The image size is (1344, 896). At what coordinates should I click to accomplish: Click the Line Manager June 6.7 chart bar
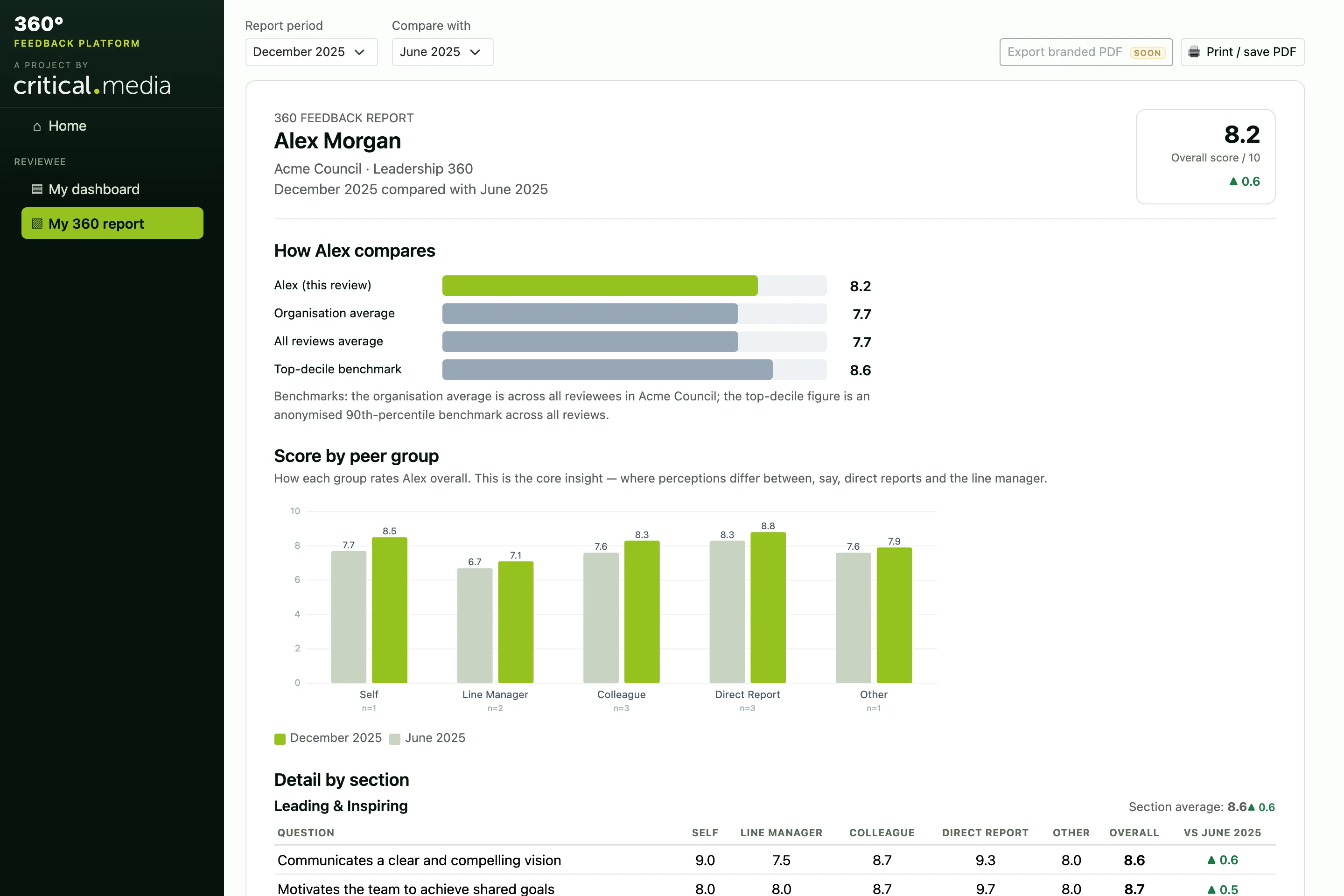point(475,626)
